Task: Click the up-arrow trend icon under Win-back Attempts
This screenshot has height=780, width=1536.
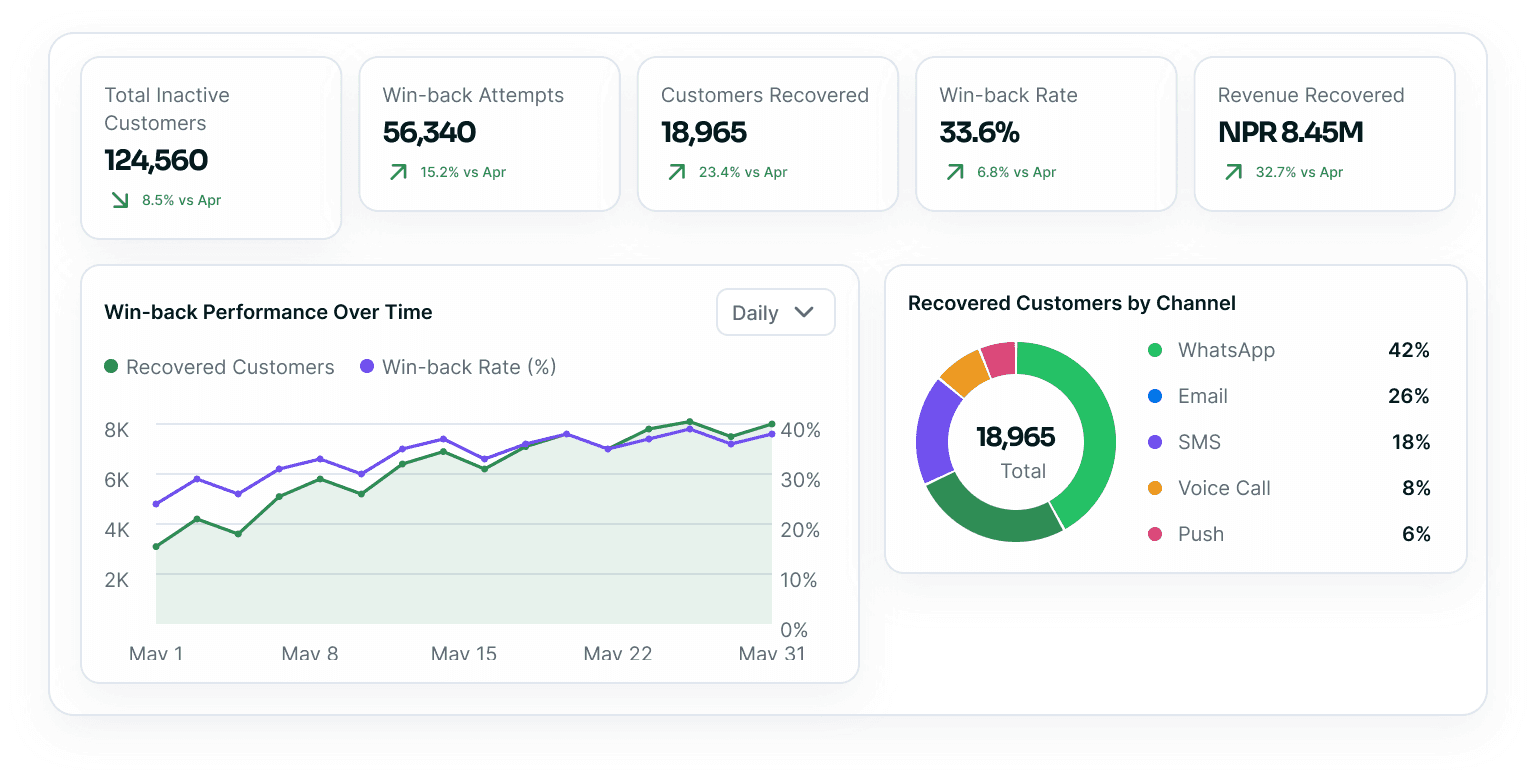Action: pos(398,172)
